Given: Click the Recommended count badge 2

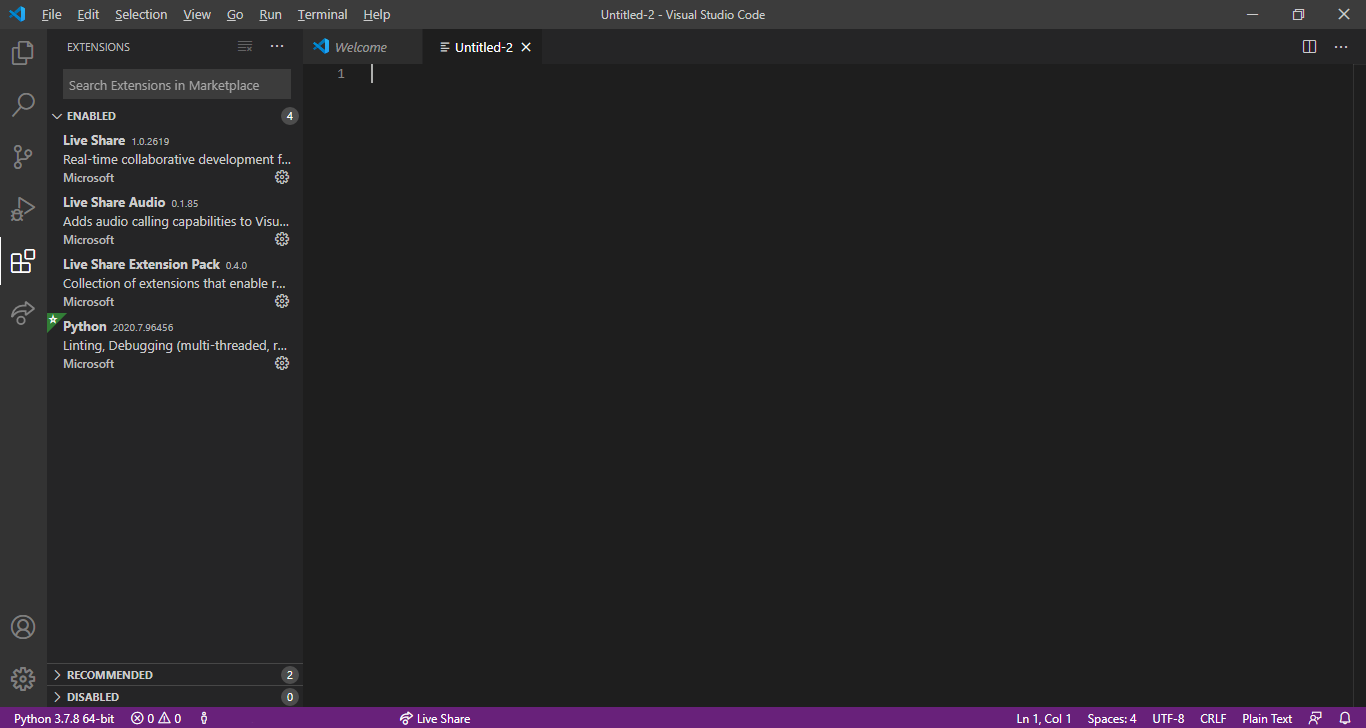Looking at the screenshot, I should tap(290, 675).
